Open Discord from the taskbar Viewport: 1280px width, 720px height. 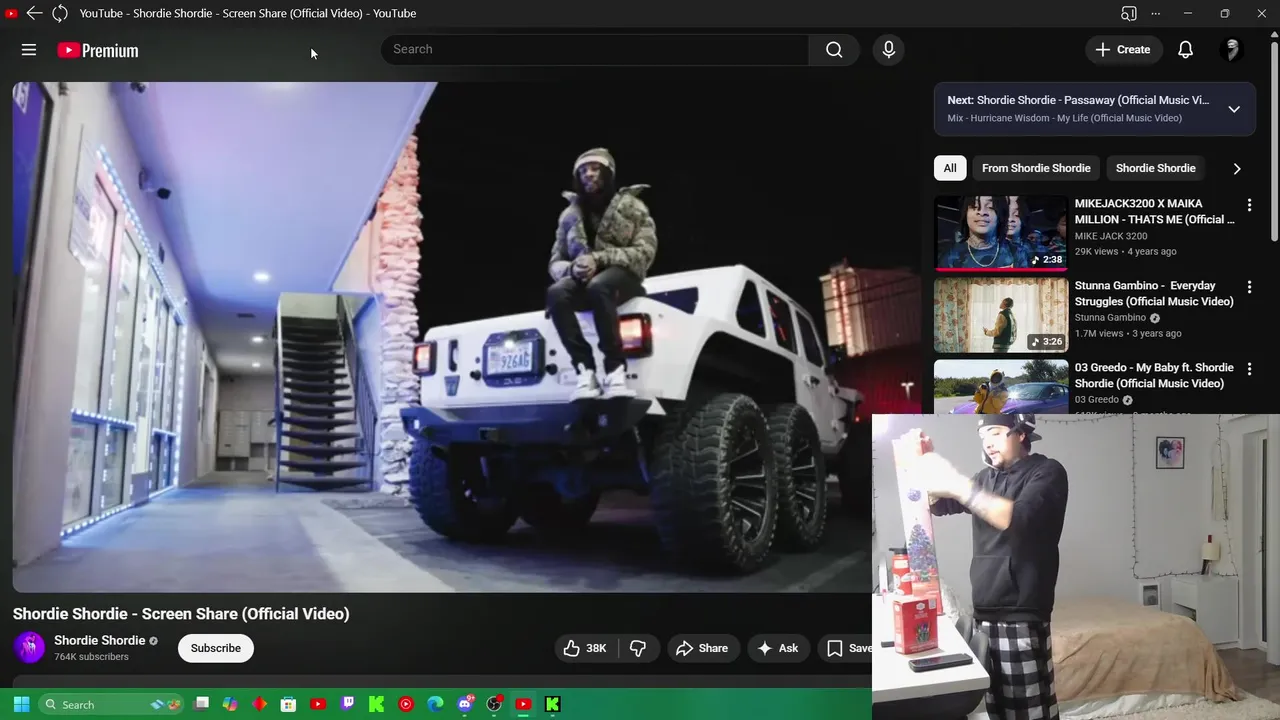point(464,704)
